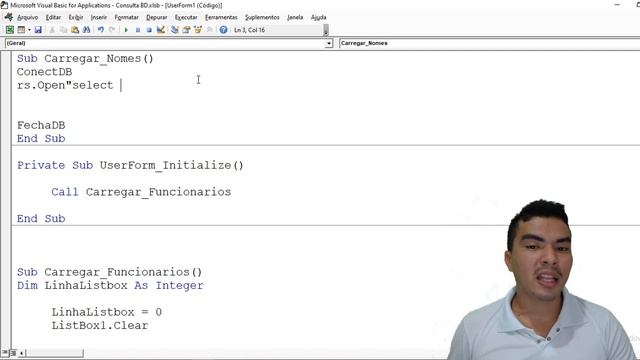Viewport: 640px width, 360px height.
Task: Open the Ajuda menu
Action: click(x=318, y=17)
